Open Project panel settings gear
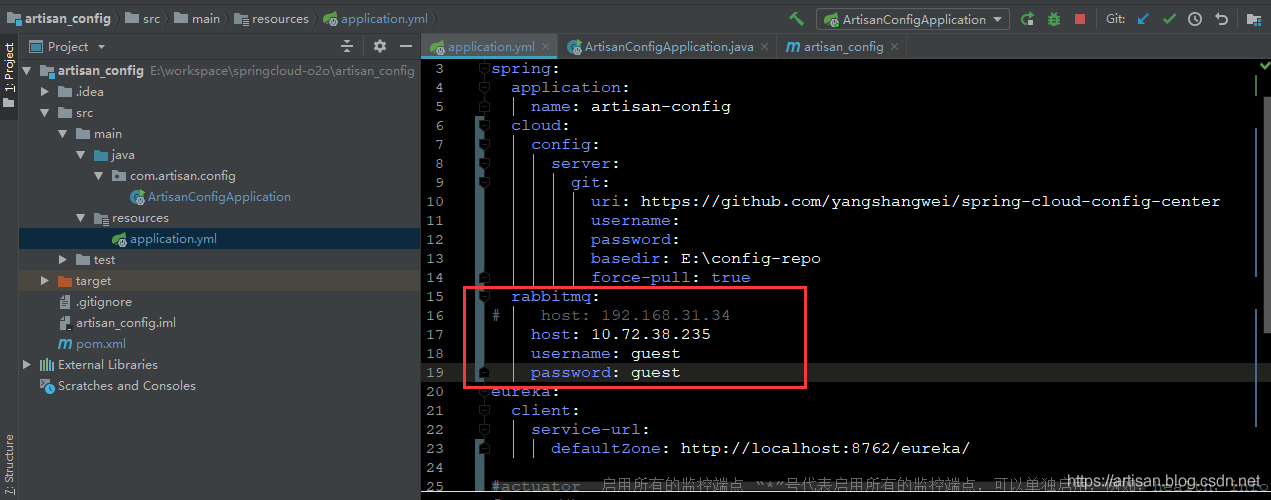 379,46
